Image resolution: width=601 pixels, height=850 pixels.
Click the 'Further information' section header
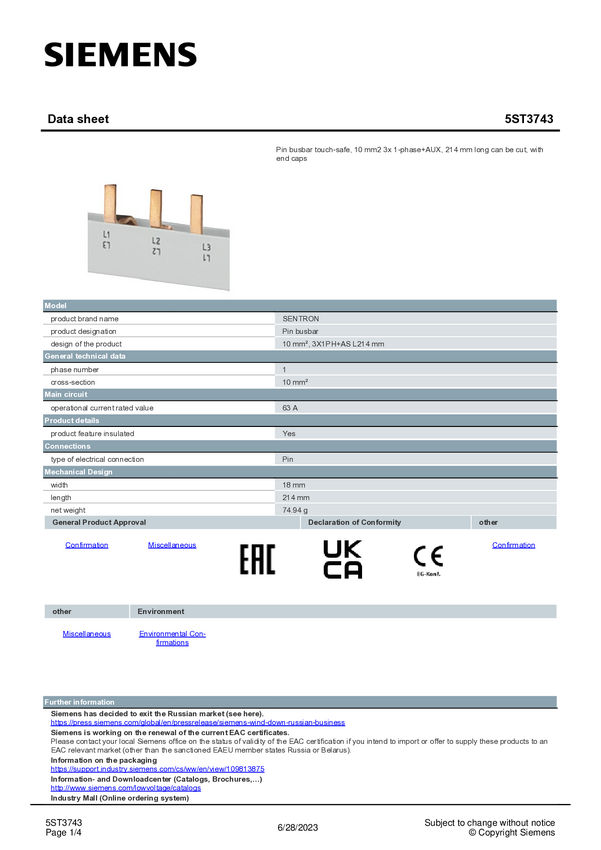coord(300,702)
